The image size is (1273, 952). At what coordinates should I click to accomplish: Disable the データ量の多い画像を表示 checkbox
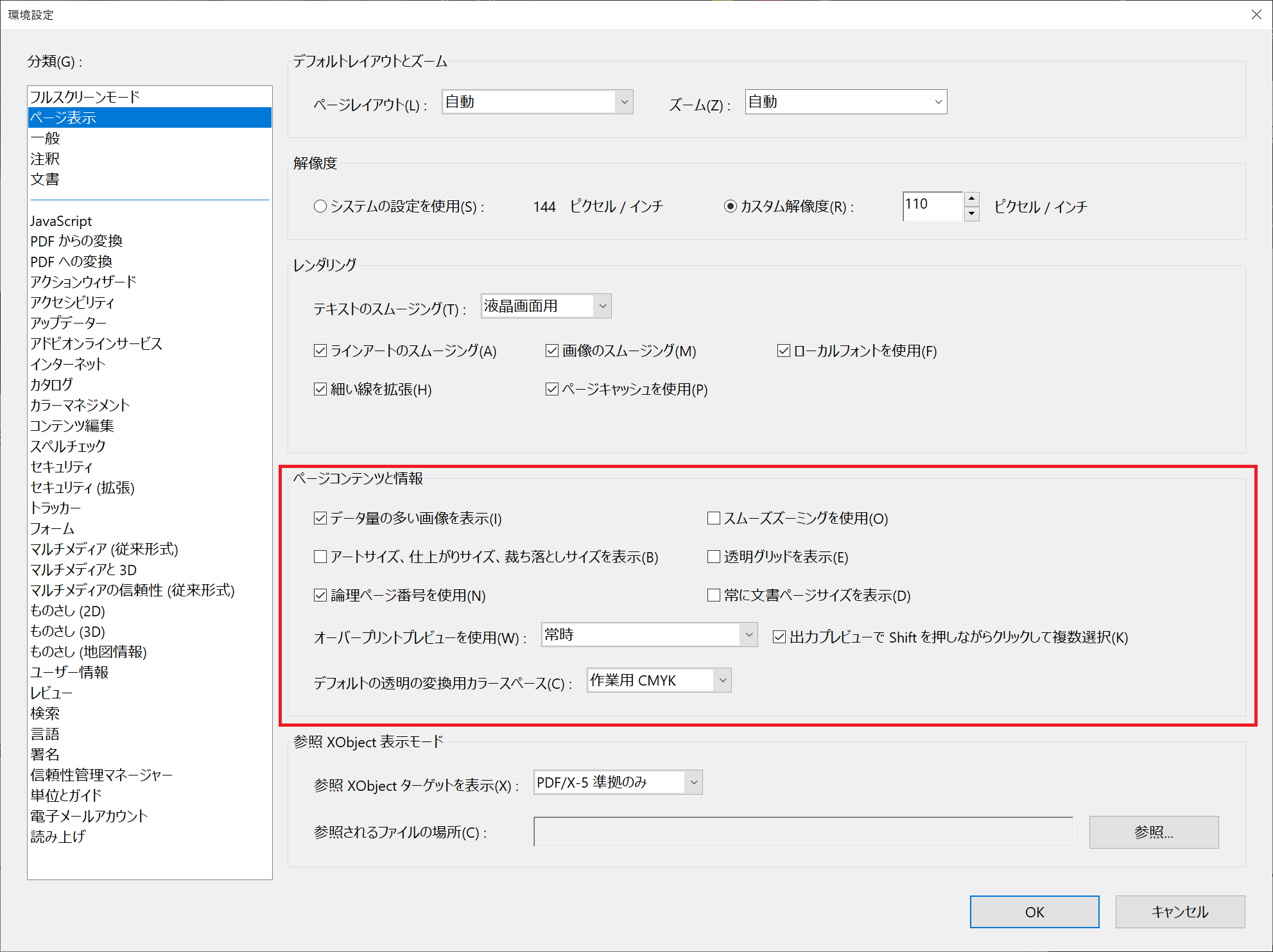tap(320, 518)
